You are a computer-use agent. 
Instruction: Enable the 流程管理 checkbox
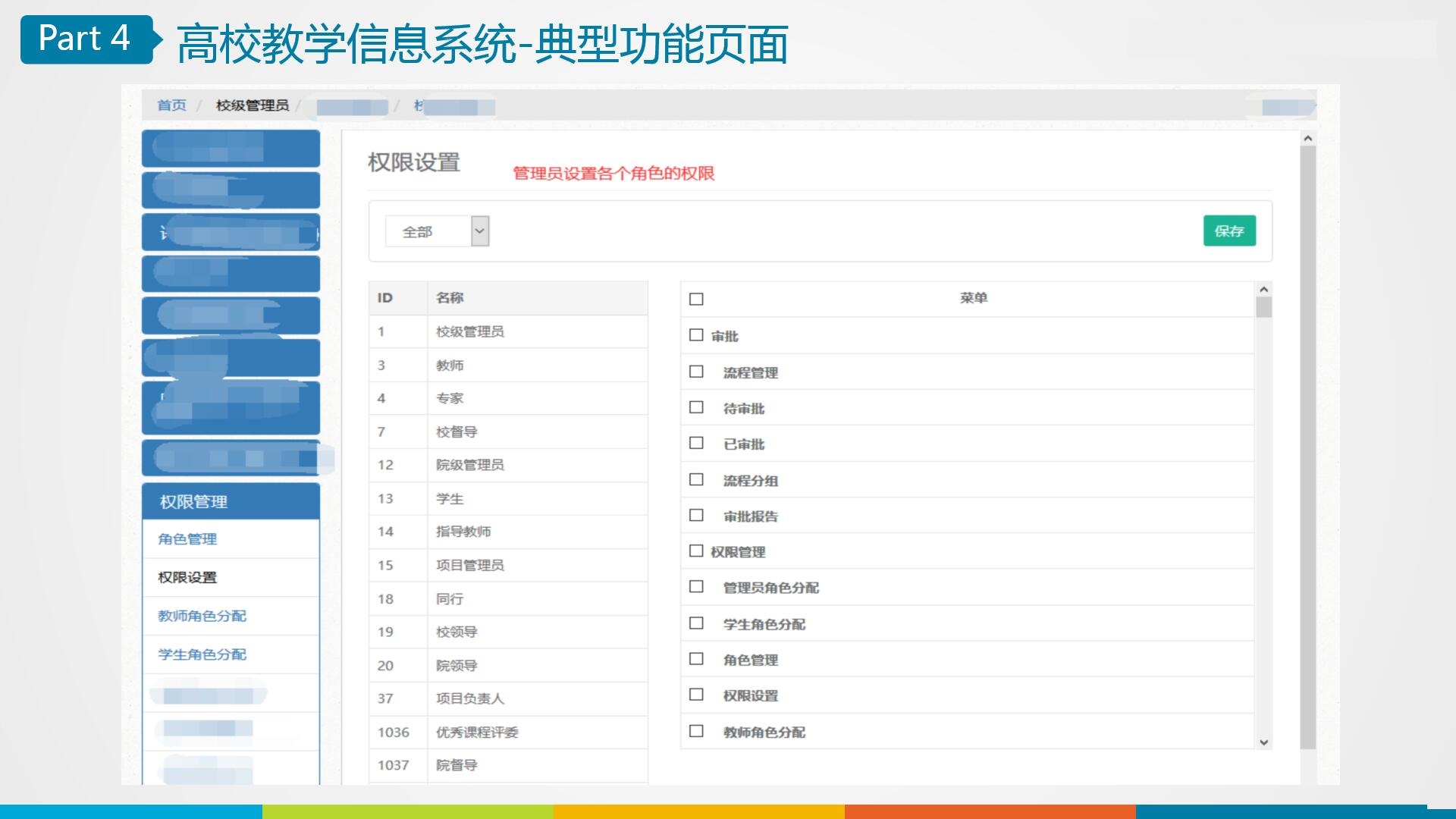click(x=696, y=372)
